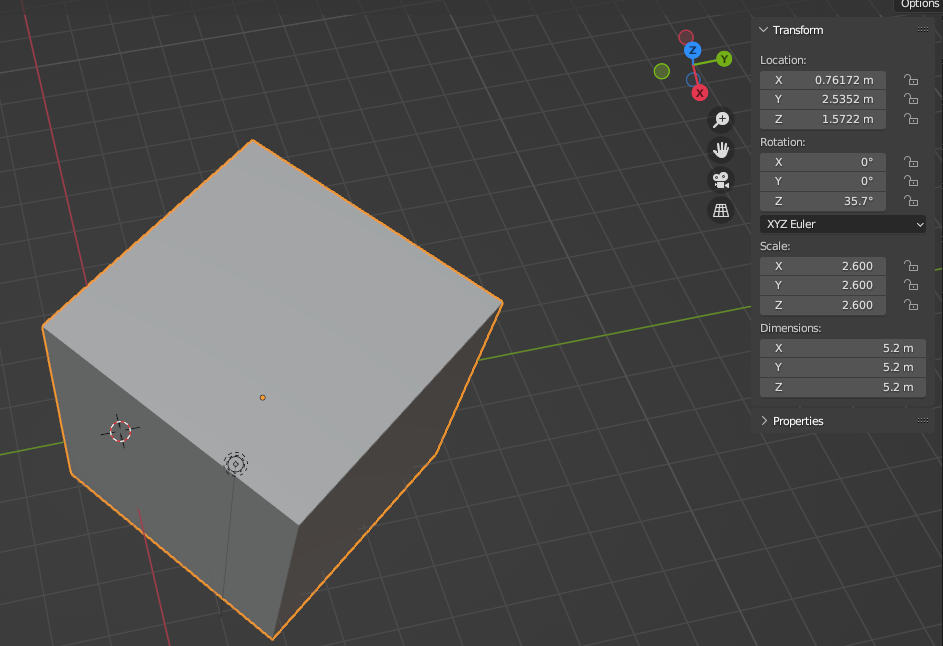
Task: Click the cube's orange origin dot
Action: click(262, 398)
